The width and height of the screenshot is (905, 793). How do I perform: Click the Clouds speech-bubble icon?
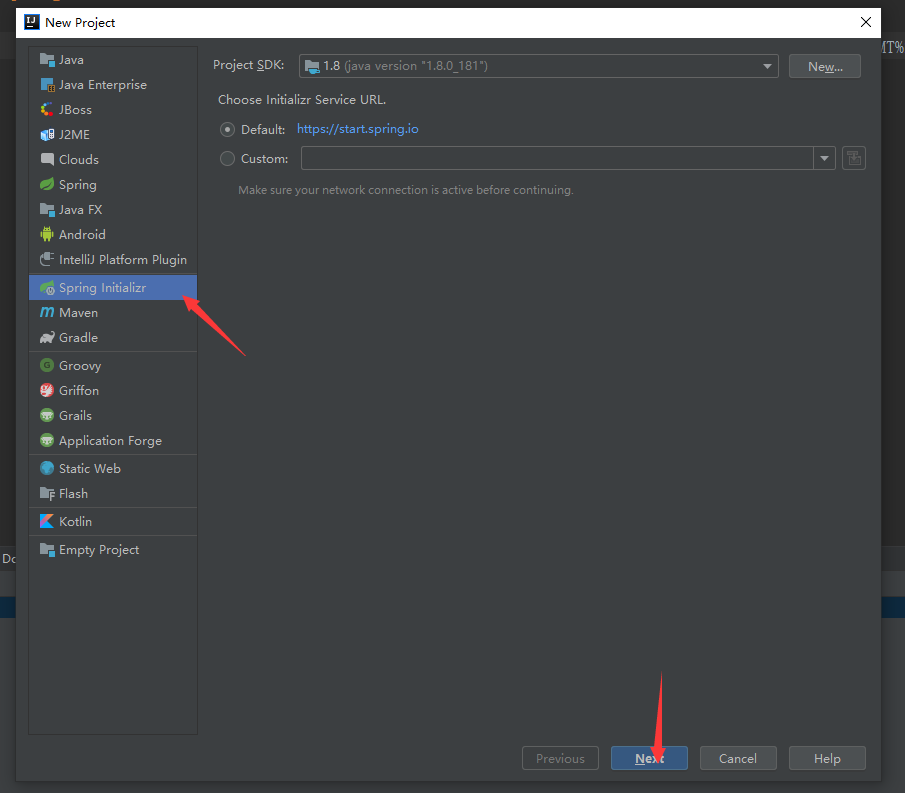(47, 159)
